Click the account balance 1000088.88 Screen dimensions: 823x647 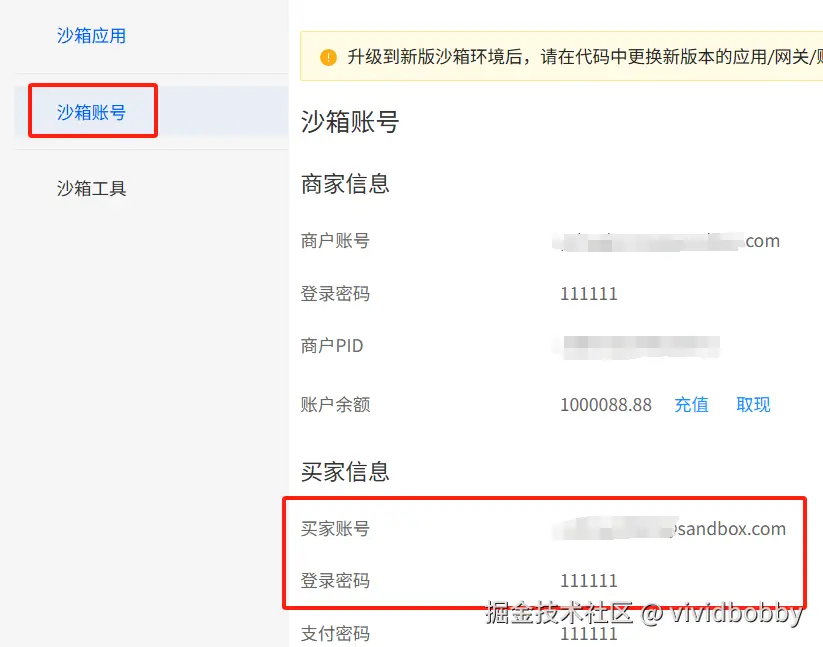(607, 405)
